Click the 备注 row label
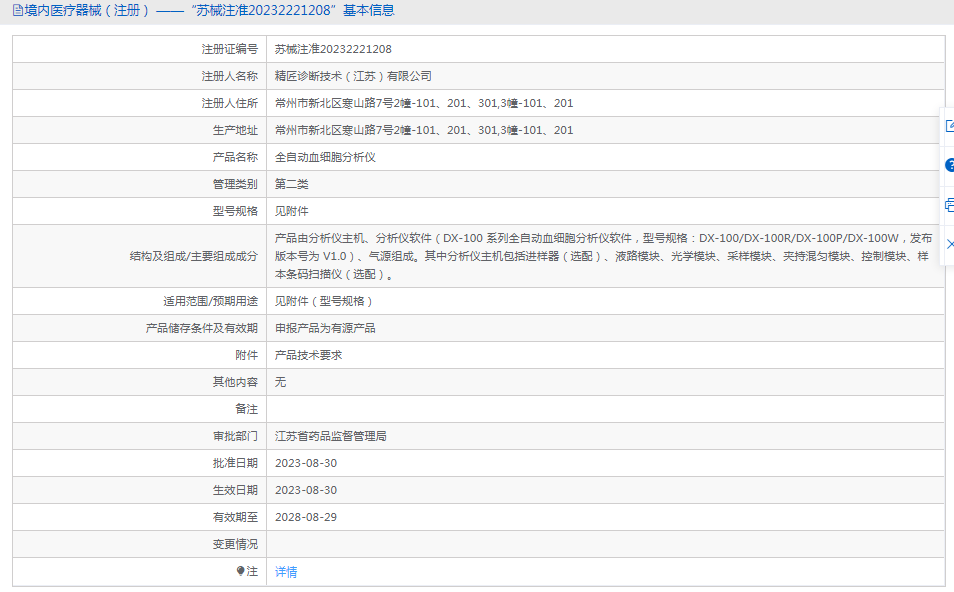Image resolution: width=954 pixels, height=592 pixels. pyautogui.click(x=246, y=409)
